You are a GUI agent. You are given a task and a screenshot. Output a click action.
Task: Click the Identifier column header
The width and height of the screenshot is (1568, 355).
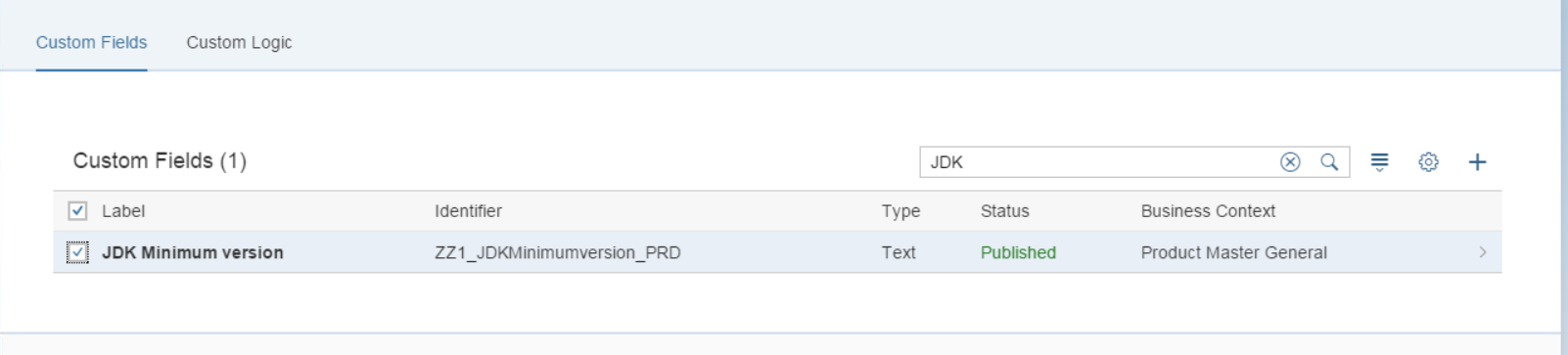(468, 211)
